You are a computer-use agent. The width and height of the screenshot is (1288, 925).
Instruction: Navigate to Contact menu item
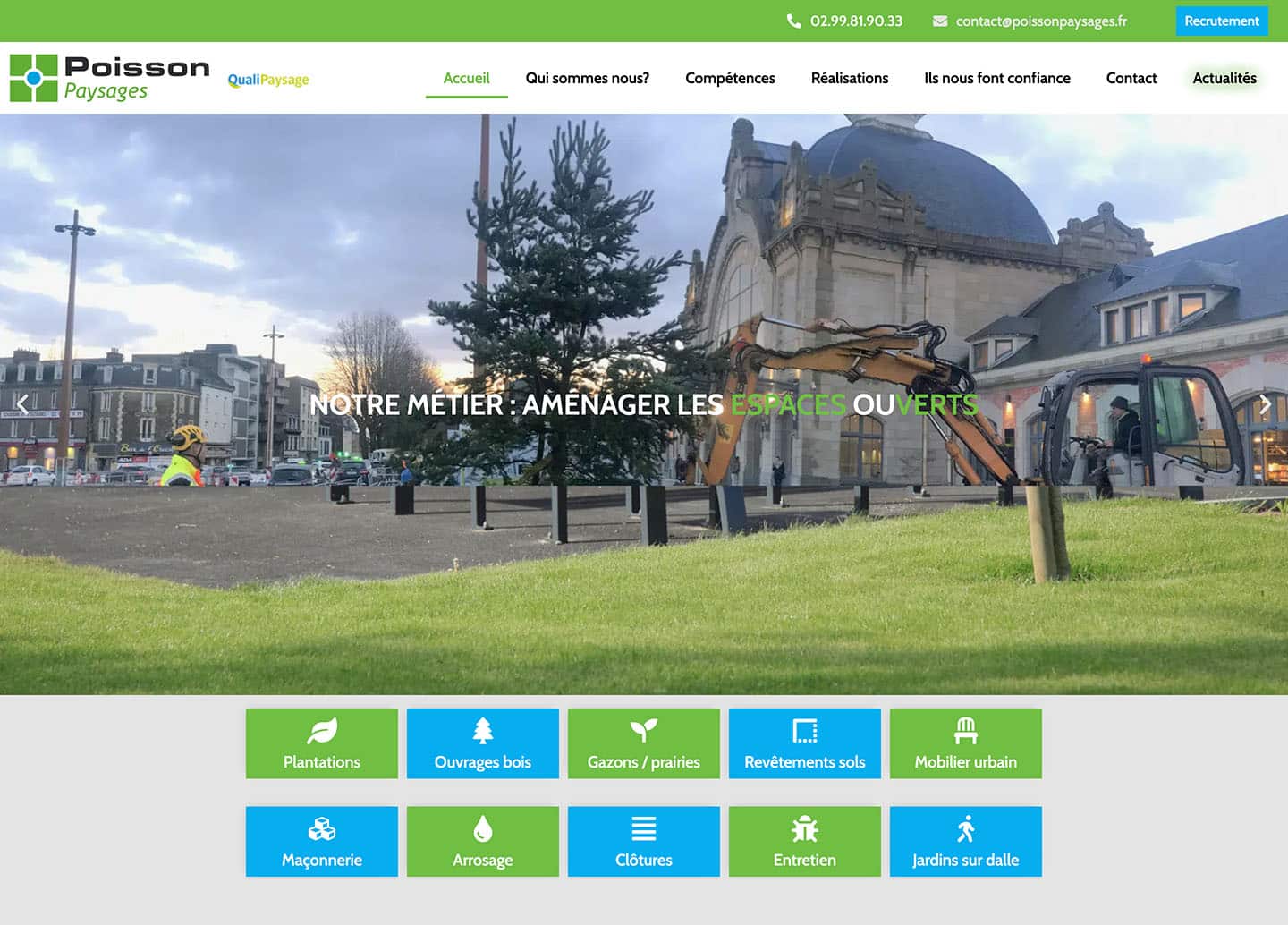(x=1131, y=78)
